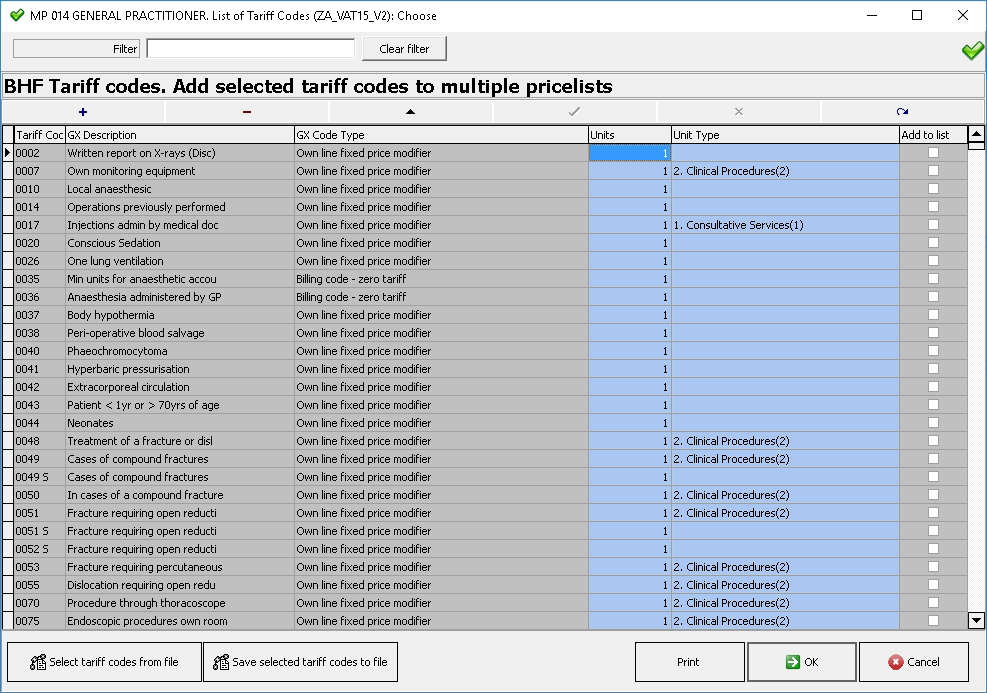Enable Add to list for Neonates row

tap(933, 423)
